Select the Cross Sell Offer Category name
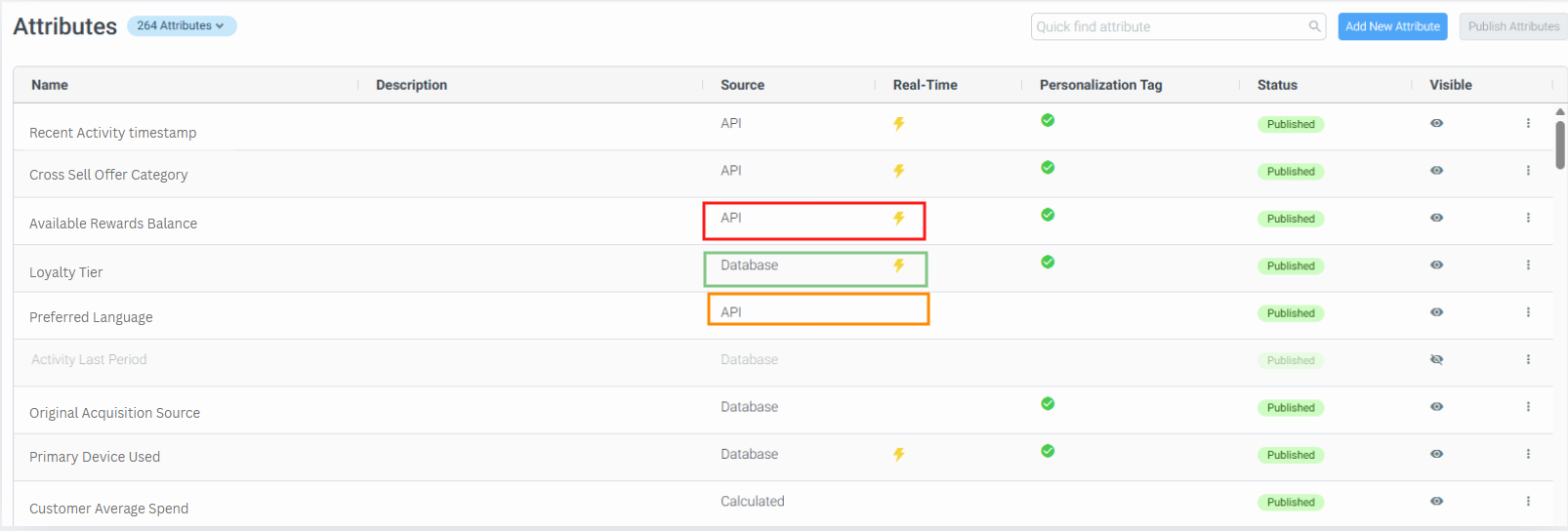 [108, 175]
